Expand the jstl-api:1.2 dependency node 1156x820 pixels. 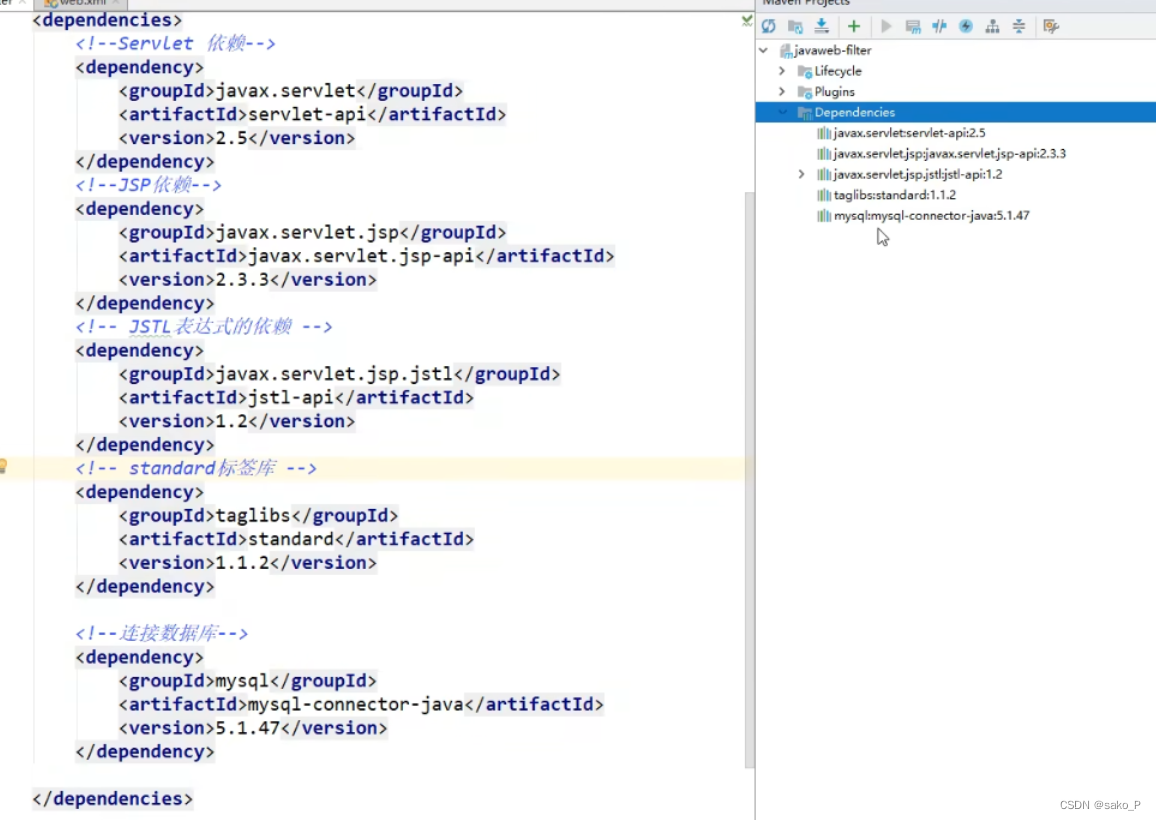(x=801, y=174)
